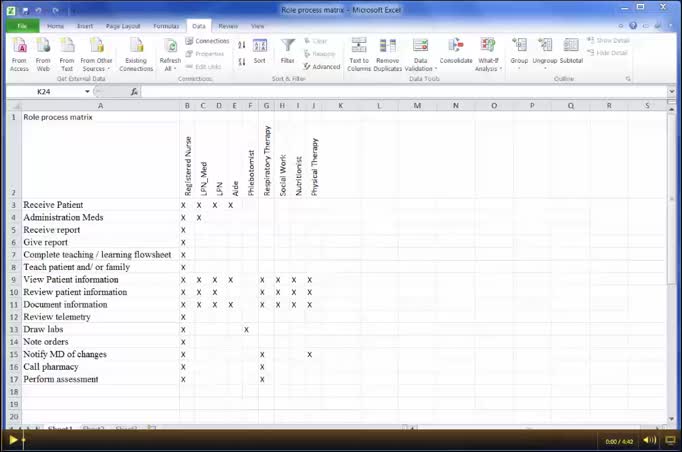
Task: Clear the filter
Action: 315,41
